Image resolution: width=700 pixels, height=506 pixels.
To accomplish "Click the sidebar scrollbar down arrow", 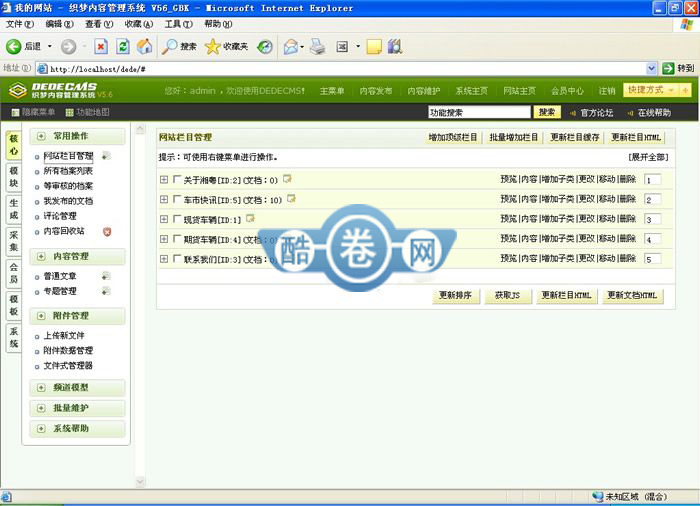I will pyautogui.click(x=140, y=482).
